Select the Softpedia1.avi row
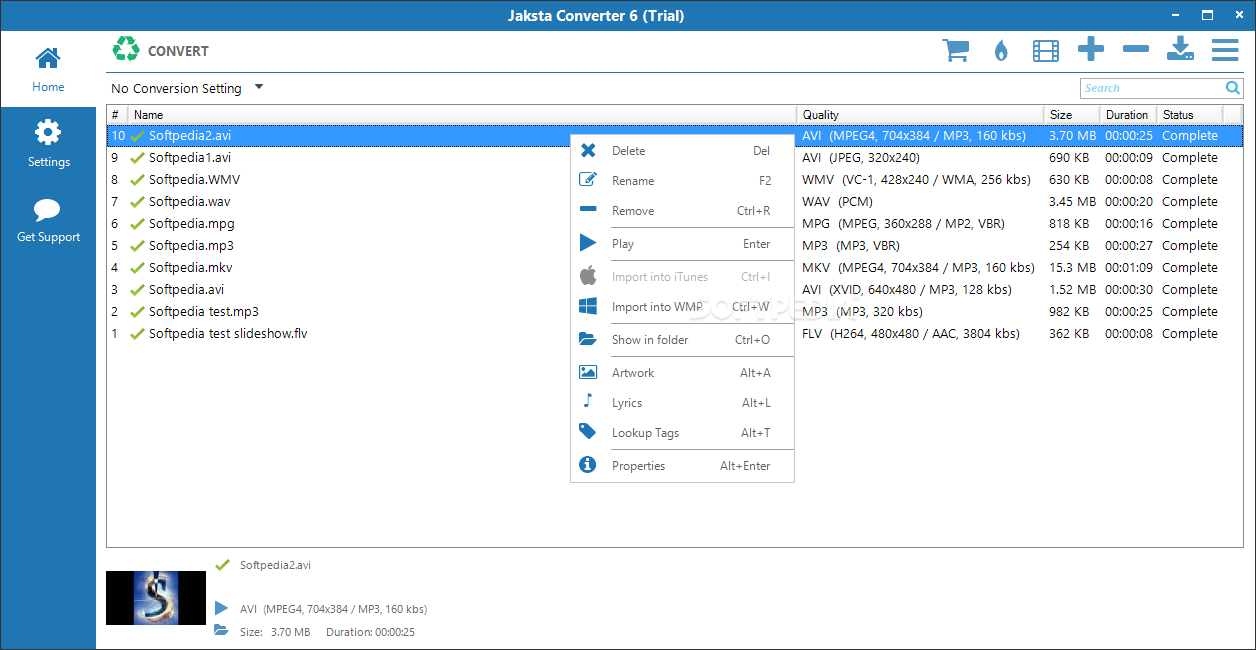The height and width of the screenshot is (650, 1256). [675, 158]
